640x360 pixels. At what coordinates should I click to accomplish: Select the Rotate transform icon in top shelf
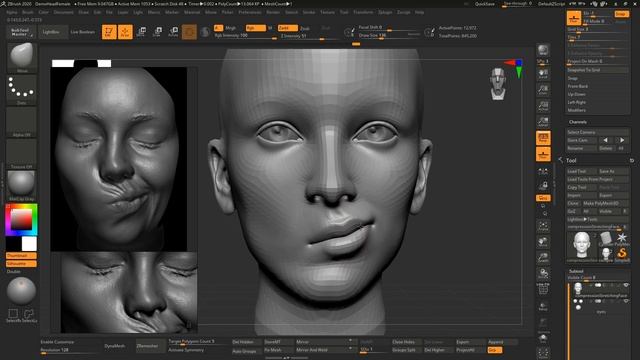click(x=173, y=32)
